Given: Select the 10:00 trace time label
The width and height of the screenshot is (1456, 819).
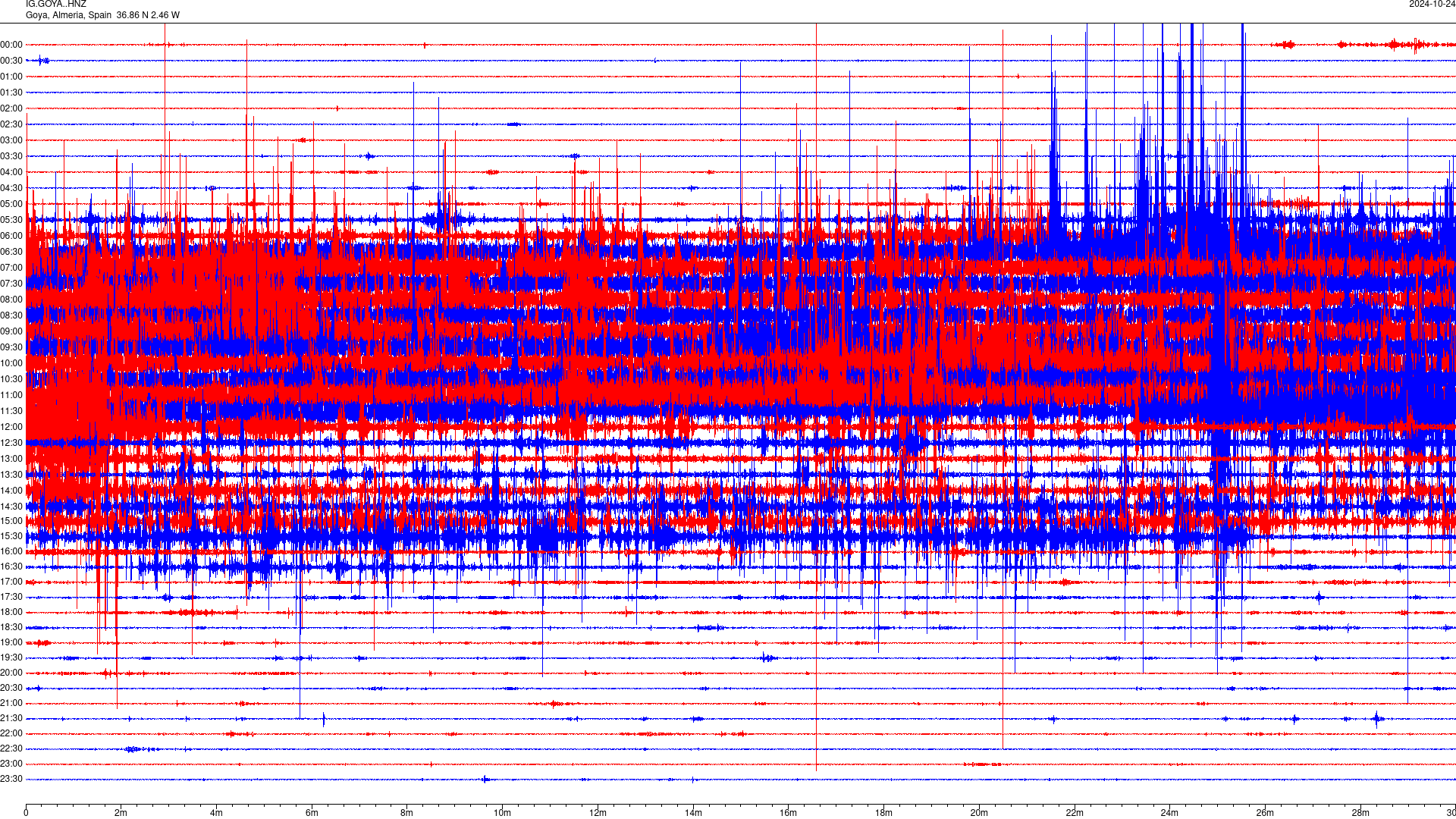Looking at the screenshot, I should (x=11, y=363).
